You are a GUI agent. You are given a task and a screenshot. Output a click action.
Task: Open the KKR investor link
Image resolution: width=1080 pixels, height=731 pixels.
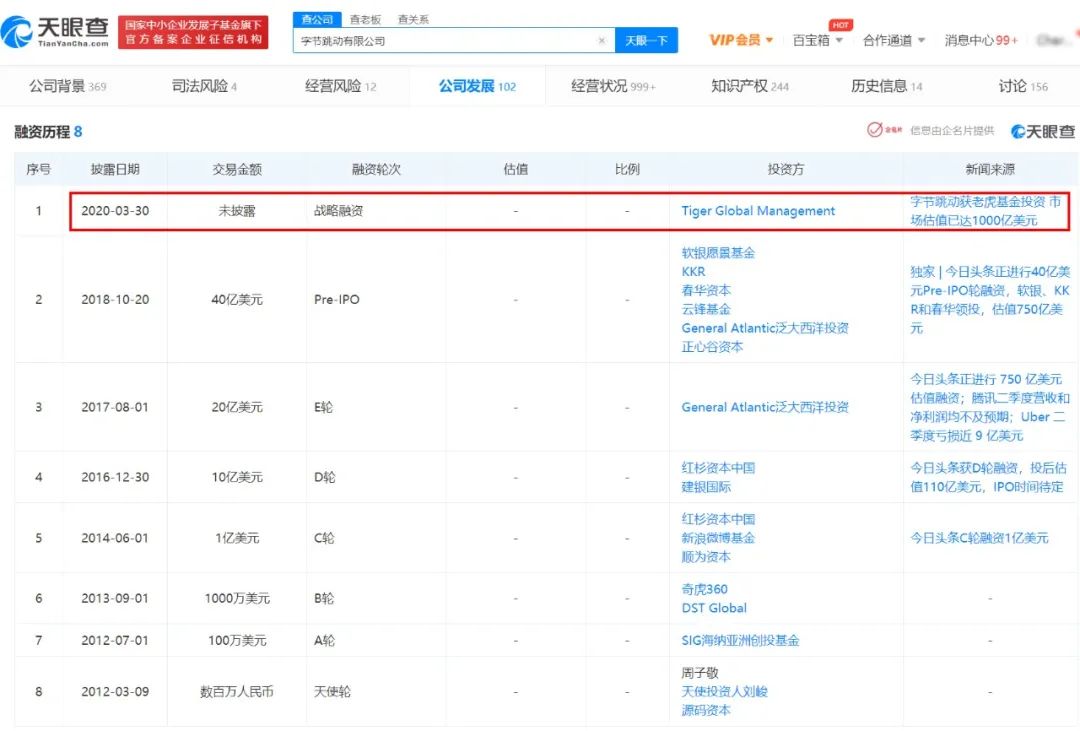click(x=693, y=271)
